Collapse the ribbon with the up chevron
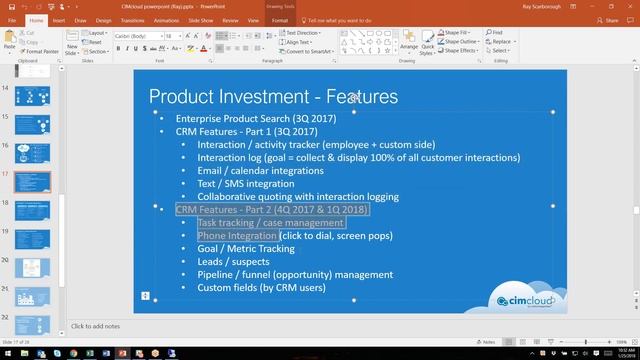Screen dimensions: 640x360 point(634,60)
